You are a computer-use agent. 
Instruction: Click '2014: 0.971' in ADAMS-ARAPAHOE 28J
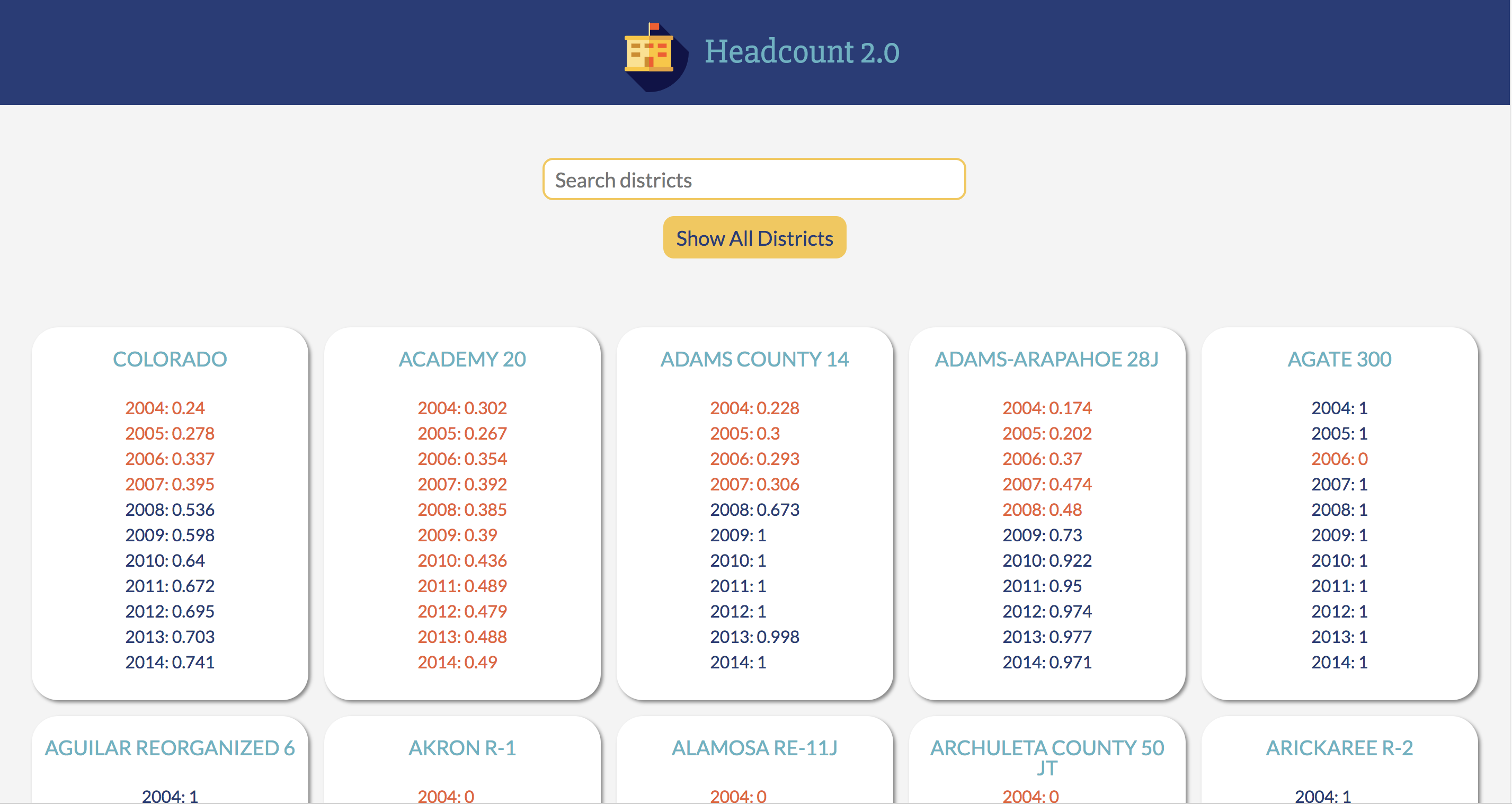1047,663
